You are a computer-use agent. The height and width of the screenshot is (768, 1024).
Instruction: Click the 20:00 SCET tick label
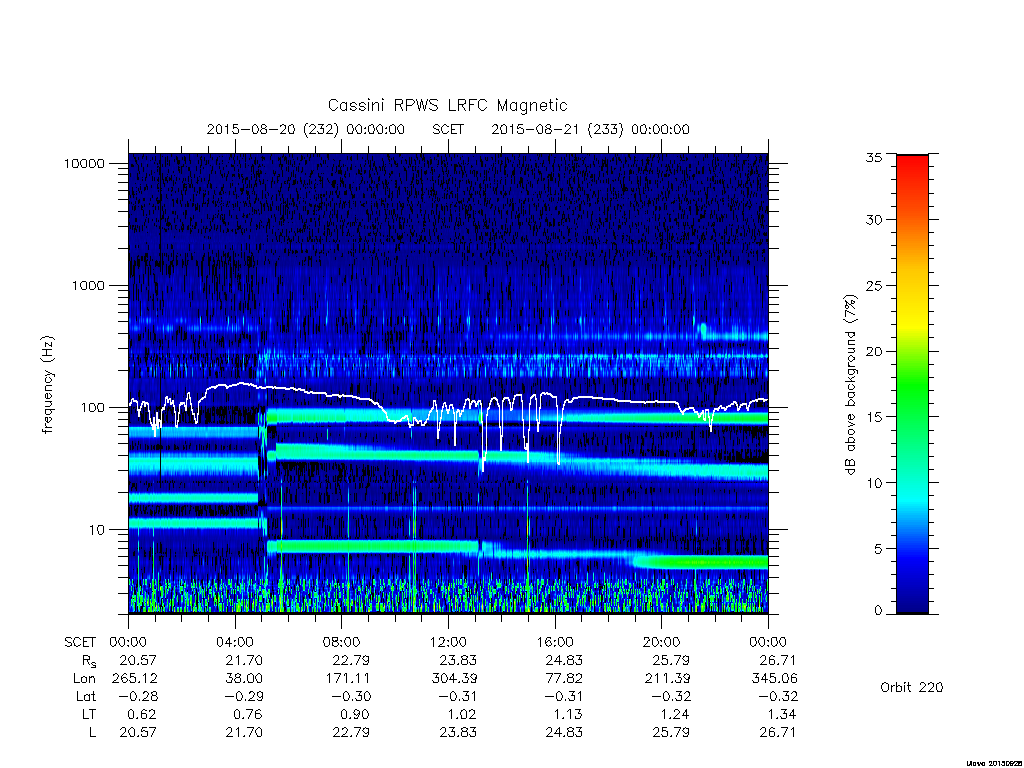pyautogui.click(x=661, y=642)
